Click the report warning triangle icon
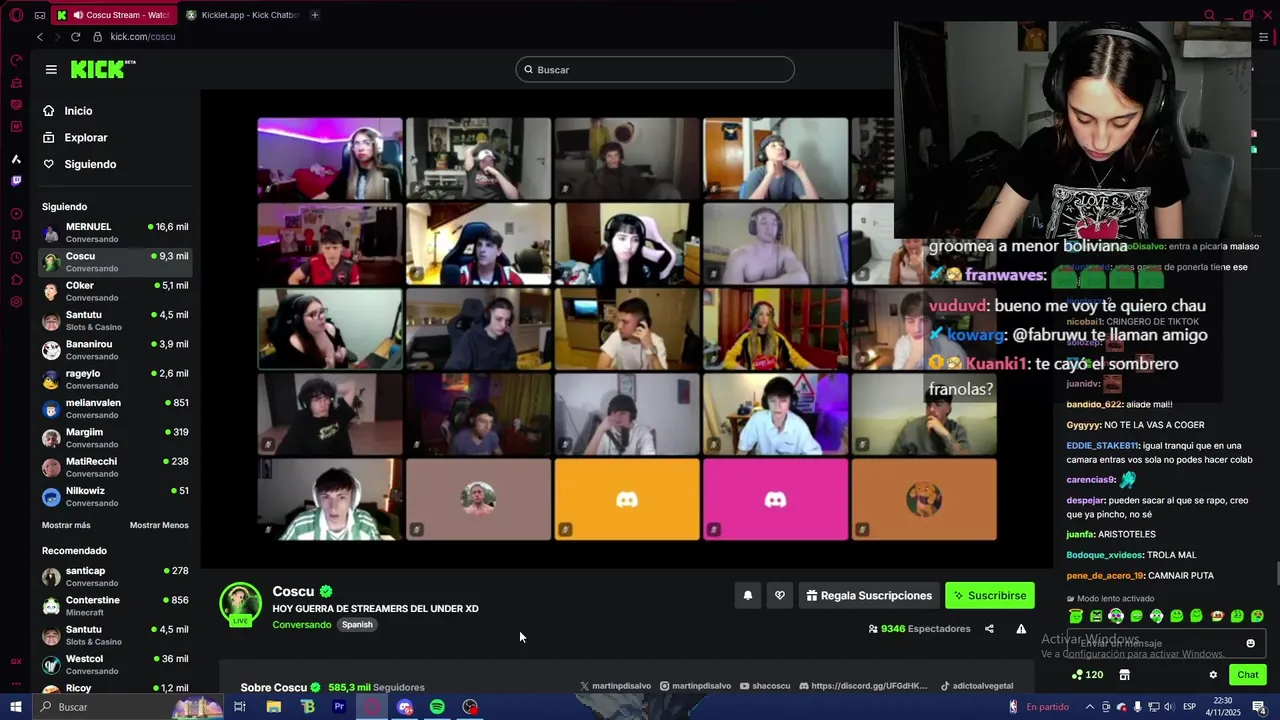Viewport: 1280px width, 720px height. pyautogui.click(x=1021, y=629)
